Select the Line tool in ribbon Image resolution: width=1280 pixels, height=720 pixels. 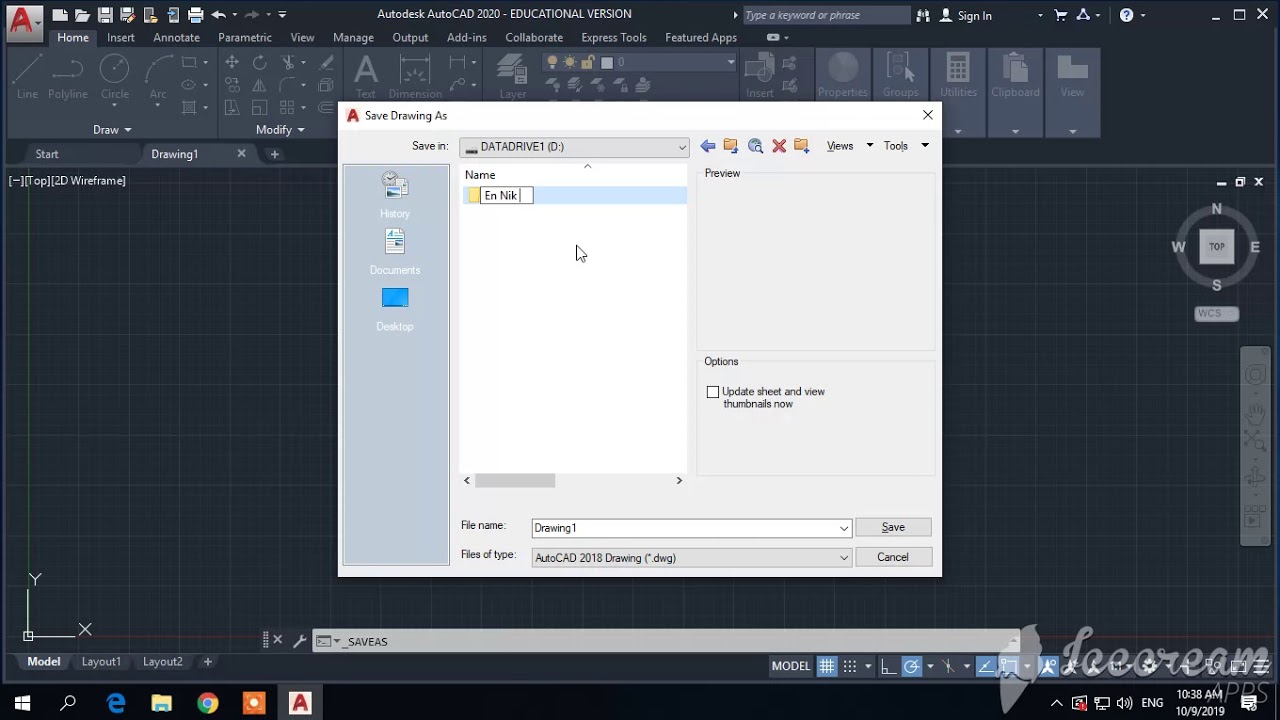27,77
